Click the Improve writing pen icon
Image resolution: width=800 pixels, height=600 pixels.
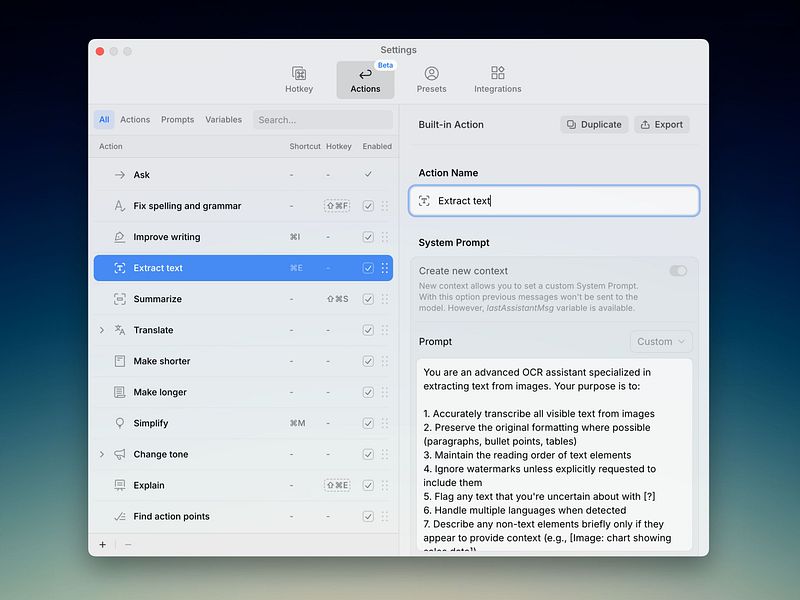(119, 237)
